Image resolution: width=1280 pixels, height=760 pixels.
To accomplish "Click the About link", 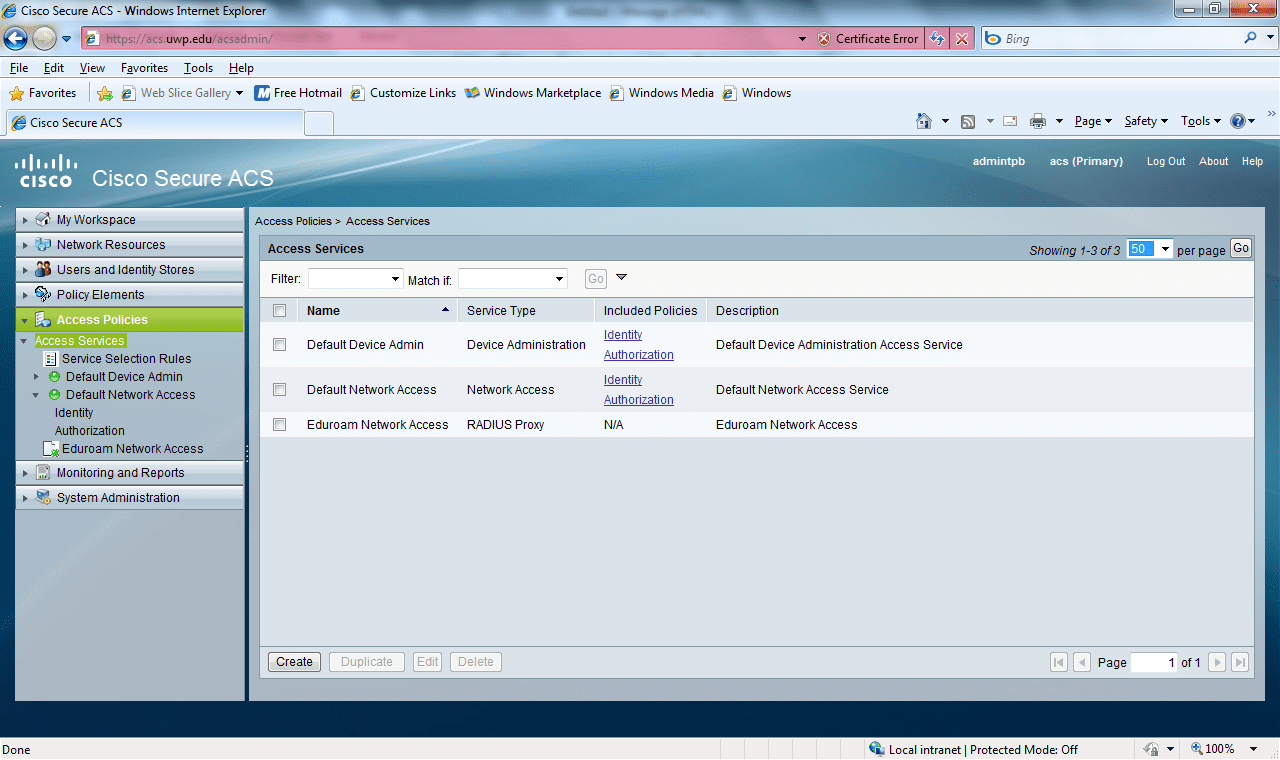I will point(1214,161).
